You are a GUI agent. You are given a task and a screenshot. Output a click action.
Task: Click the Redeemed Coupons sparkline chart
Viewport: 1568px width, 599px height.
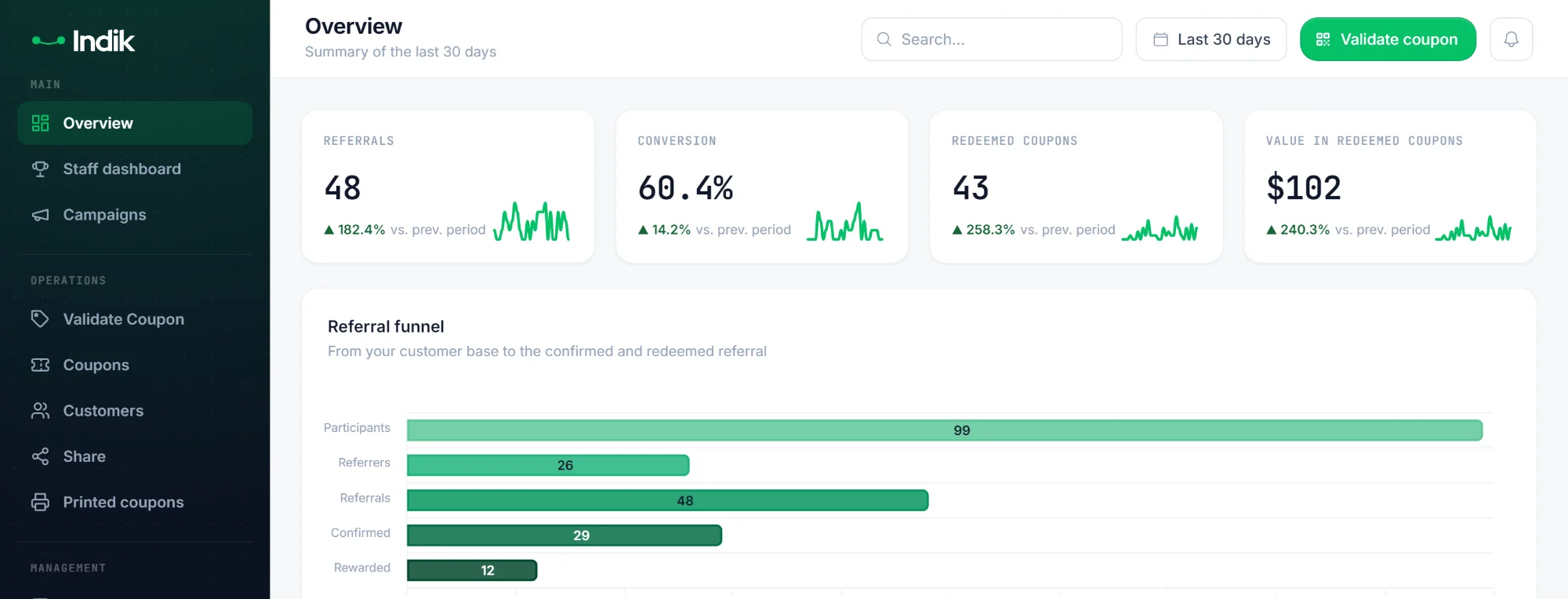pos(1160,229)
